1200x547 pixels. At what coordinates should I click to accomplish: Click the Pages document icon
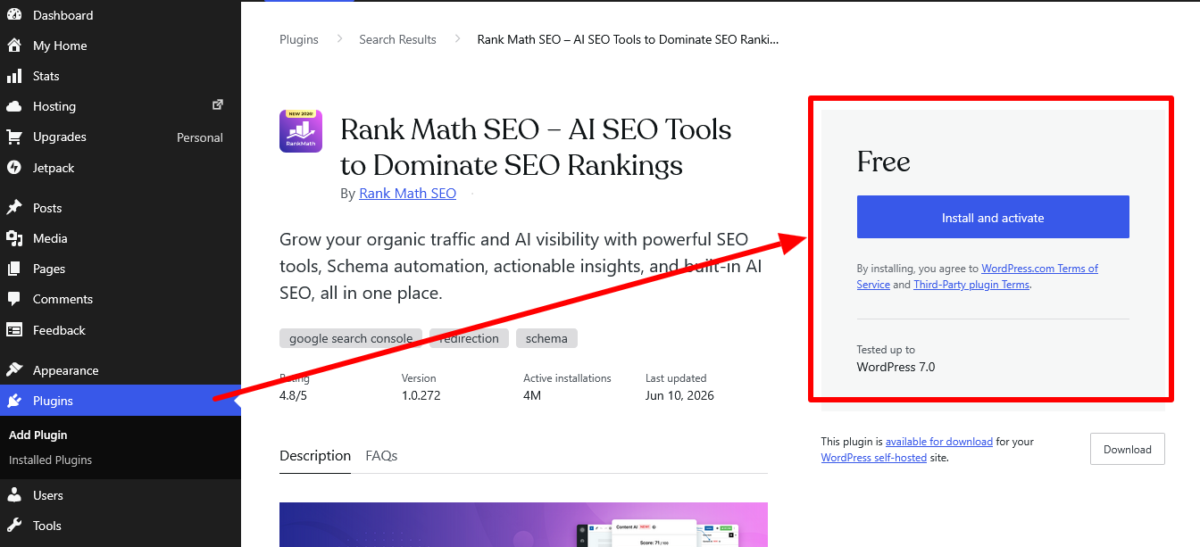click(14, 269)
